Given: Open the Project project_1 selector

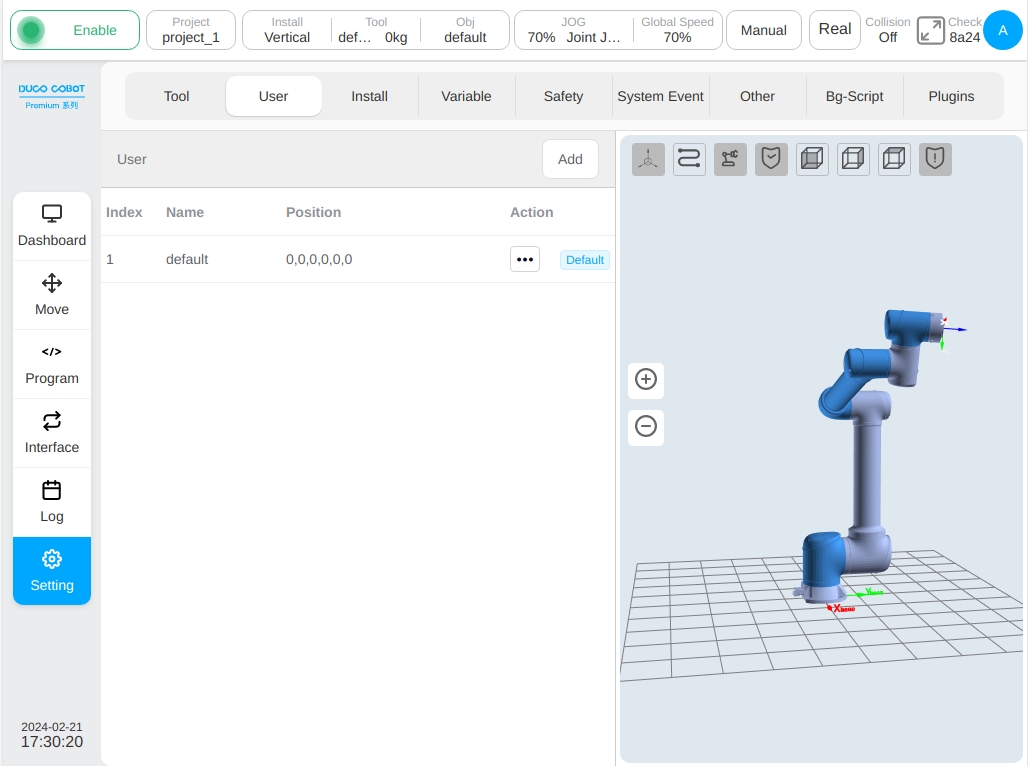Looking at the screenshot, I should coord(191,30).
